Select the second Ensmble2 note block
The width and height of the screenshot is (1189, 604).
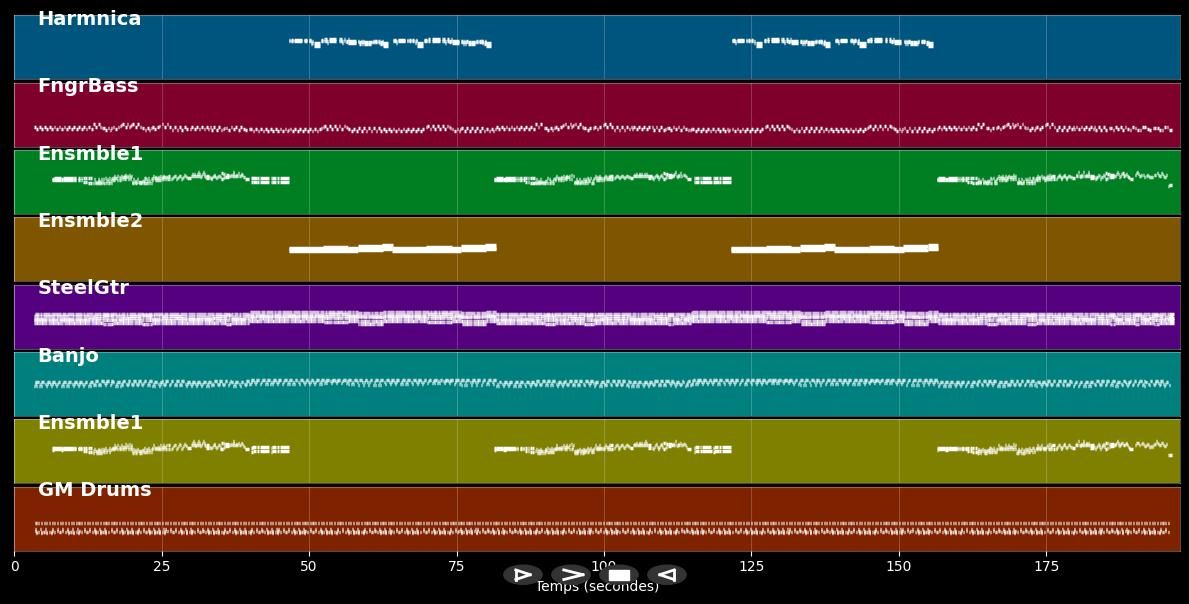834,248
